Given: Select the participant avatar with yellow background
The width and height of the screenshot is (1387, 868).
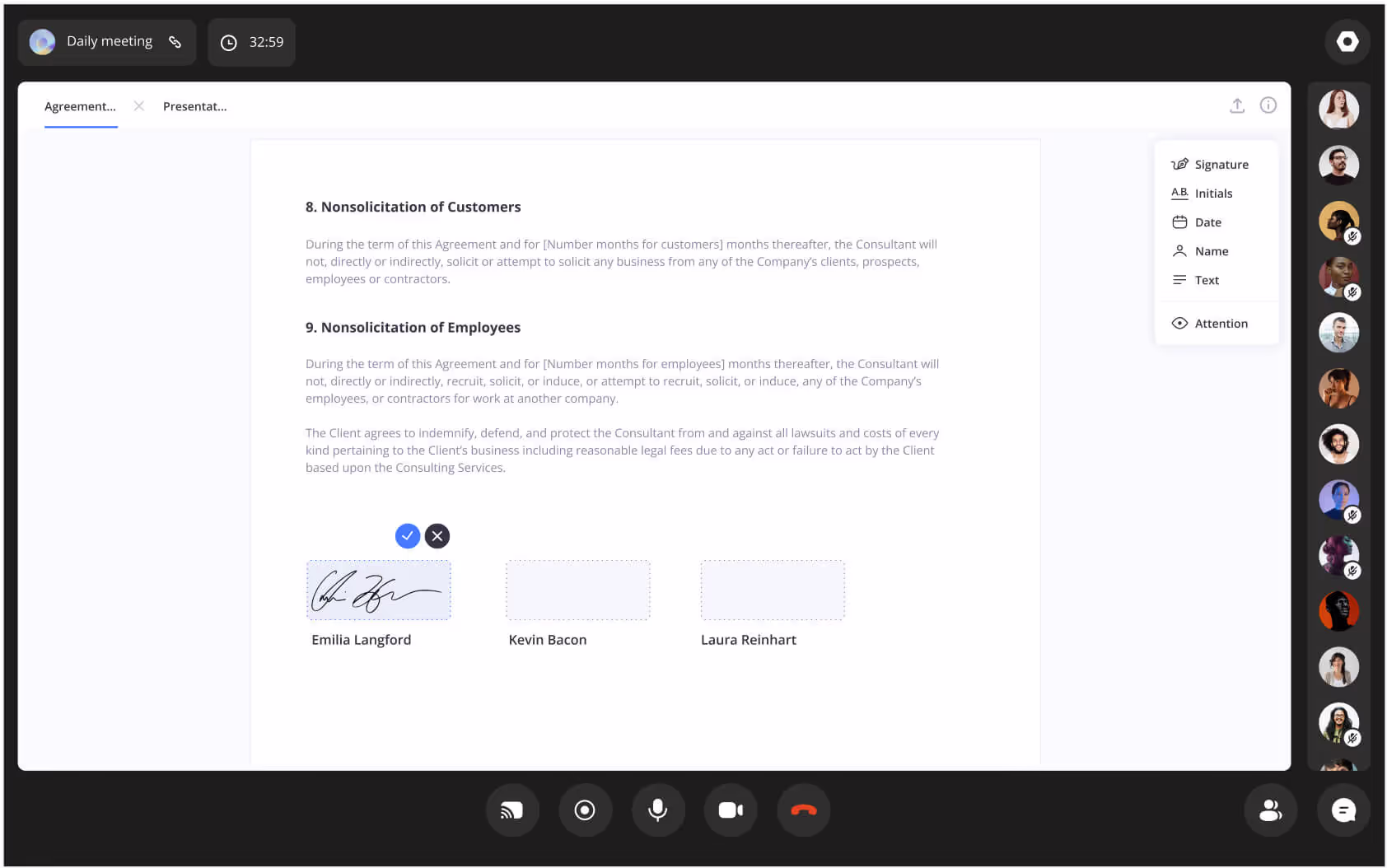Looking at the screenshot, I should (1338, 221).
